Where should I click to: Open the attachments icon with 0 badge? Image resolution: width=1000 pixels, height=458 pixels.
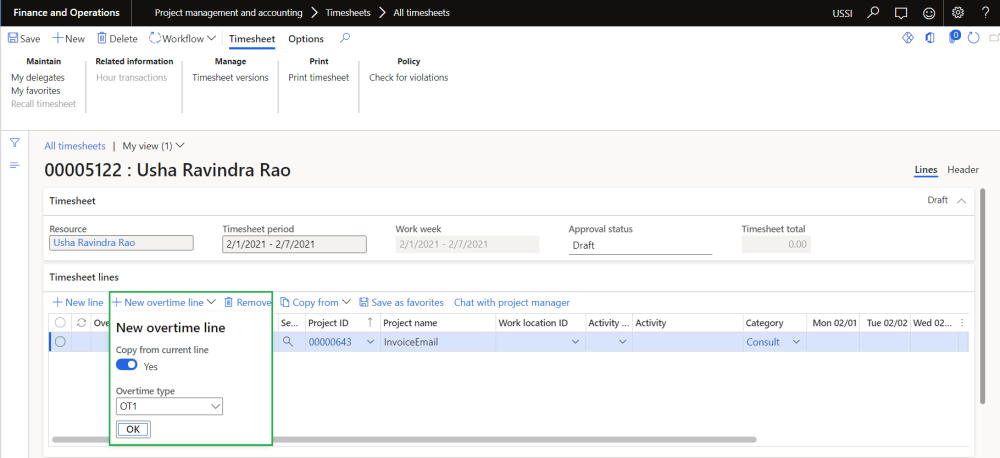click(953, 39)
